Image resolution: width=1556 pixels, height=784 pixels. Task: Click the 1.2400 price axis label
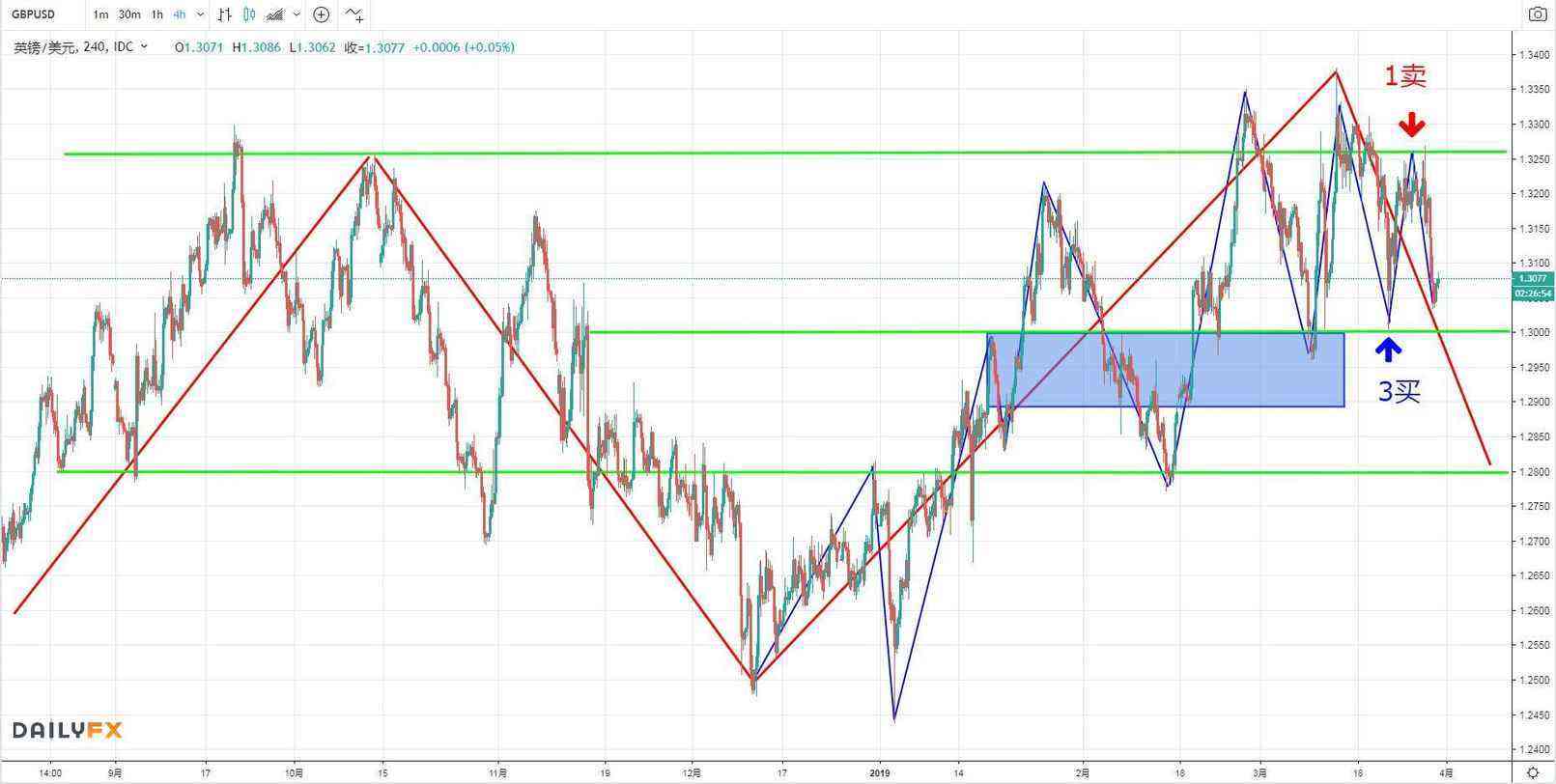pyautogui.click(x=1533, y=749)
